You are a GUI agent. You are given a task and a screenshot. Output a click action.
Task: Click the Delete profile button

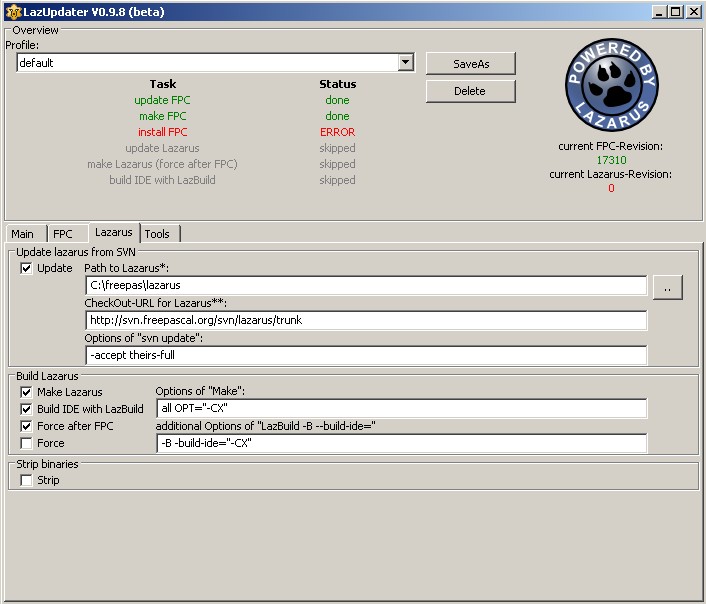[x=470, y=91]
